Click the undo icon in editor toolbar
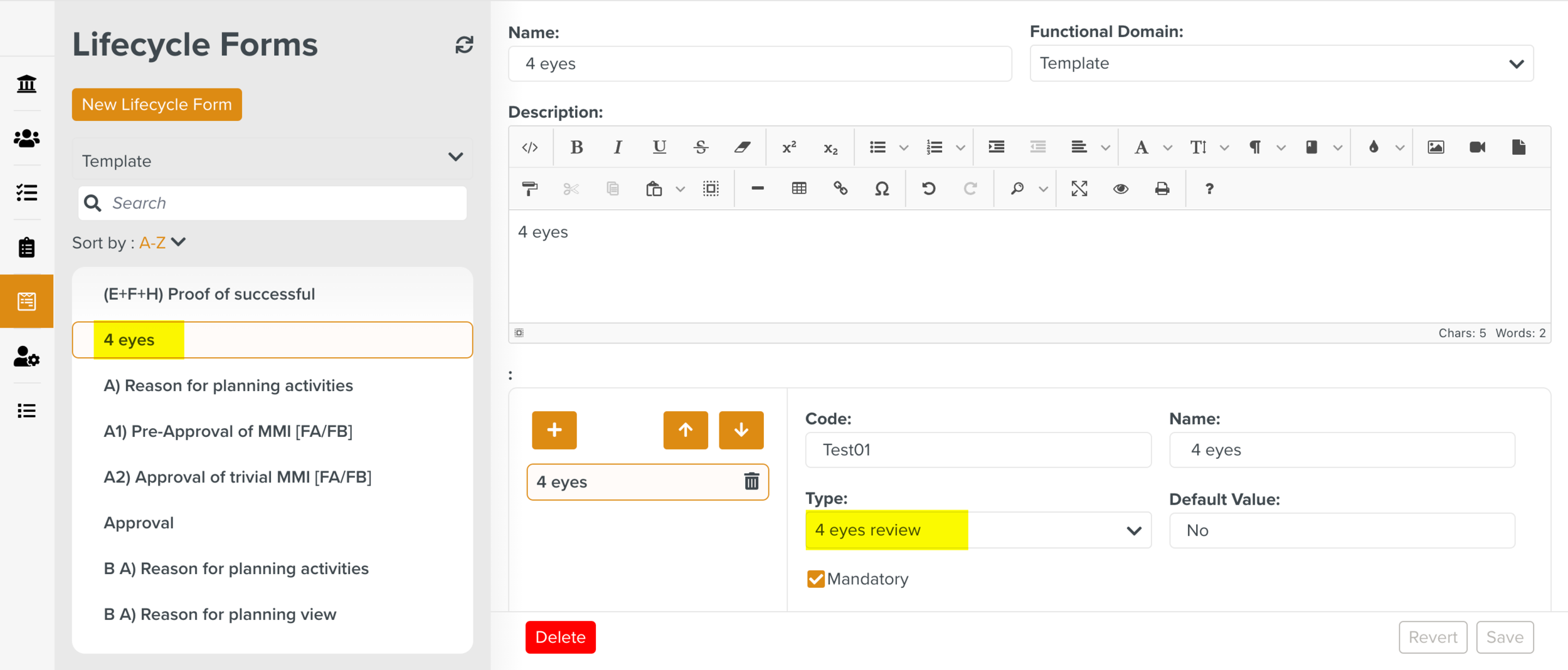1568x670 pixels. pos(928,189)
